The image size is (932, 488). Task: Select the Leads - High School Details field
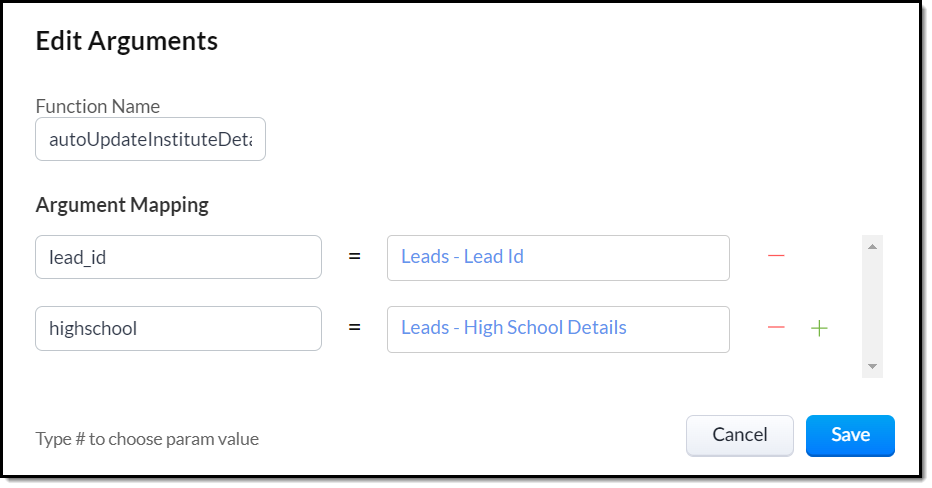[x=558, y=328]
